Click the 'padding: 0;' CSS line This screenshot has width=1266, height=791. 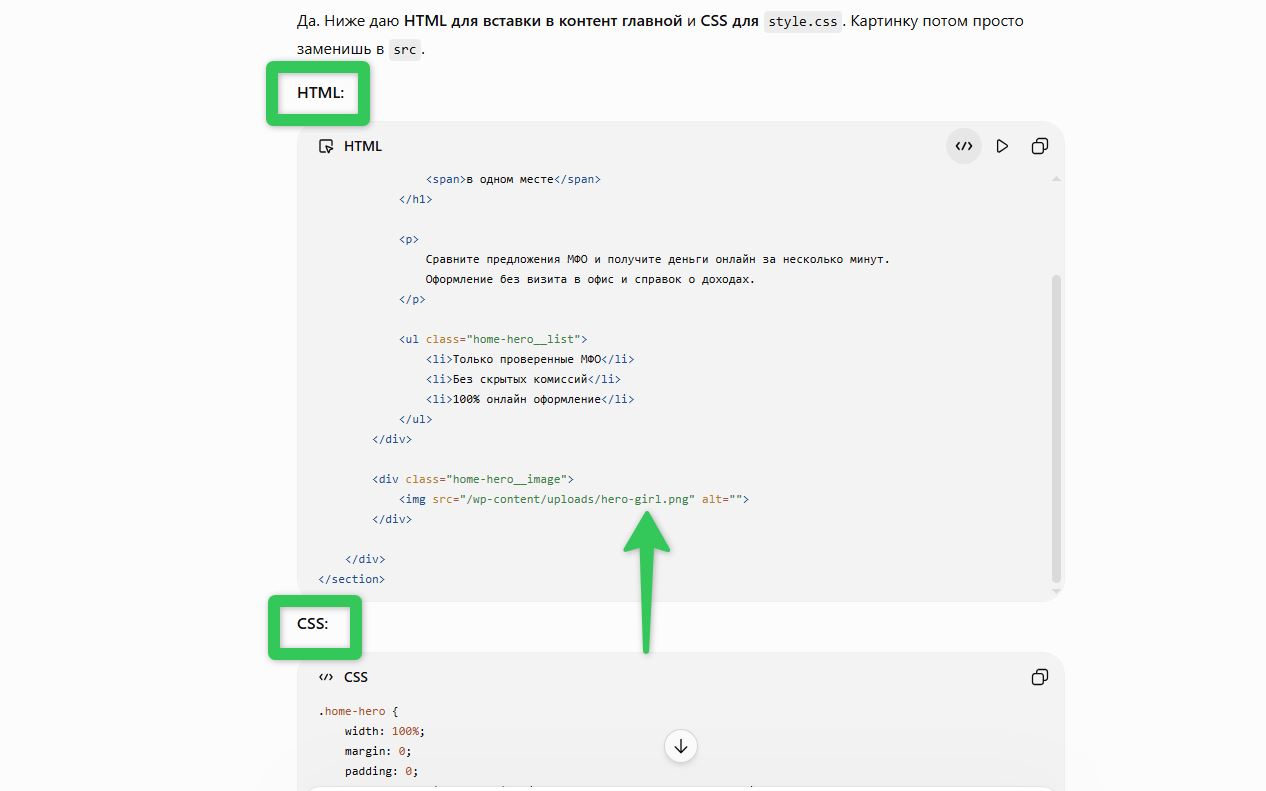[x=382, y=771]
